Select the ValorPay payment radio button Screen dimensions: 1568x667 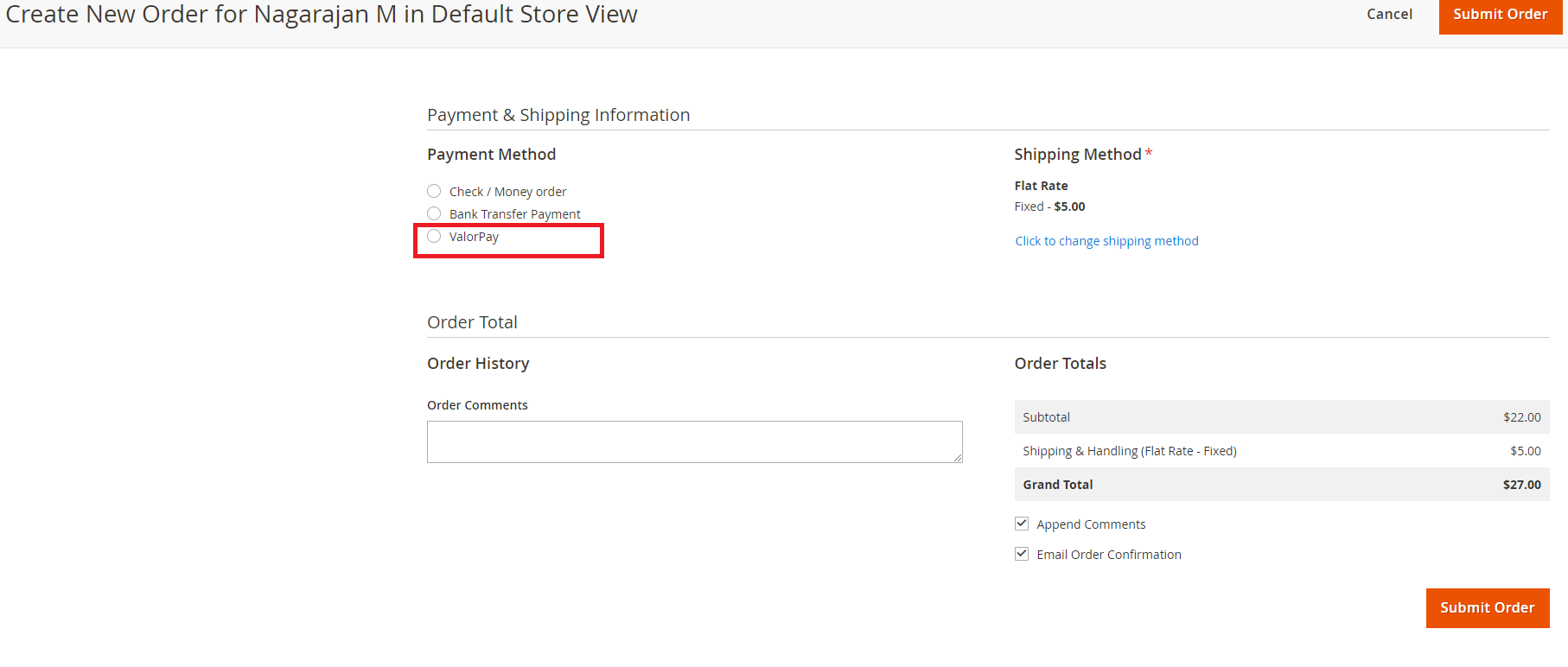(x=434, y=236)
